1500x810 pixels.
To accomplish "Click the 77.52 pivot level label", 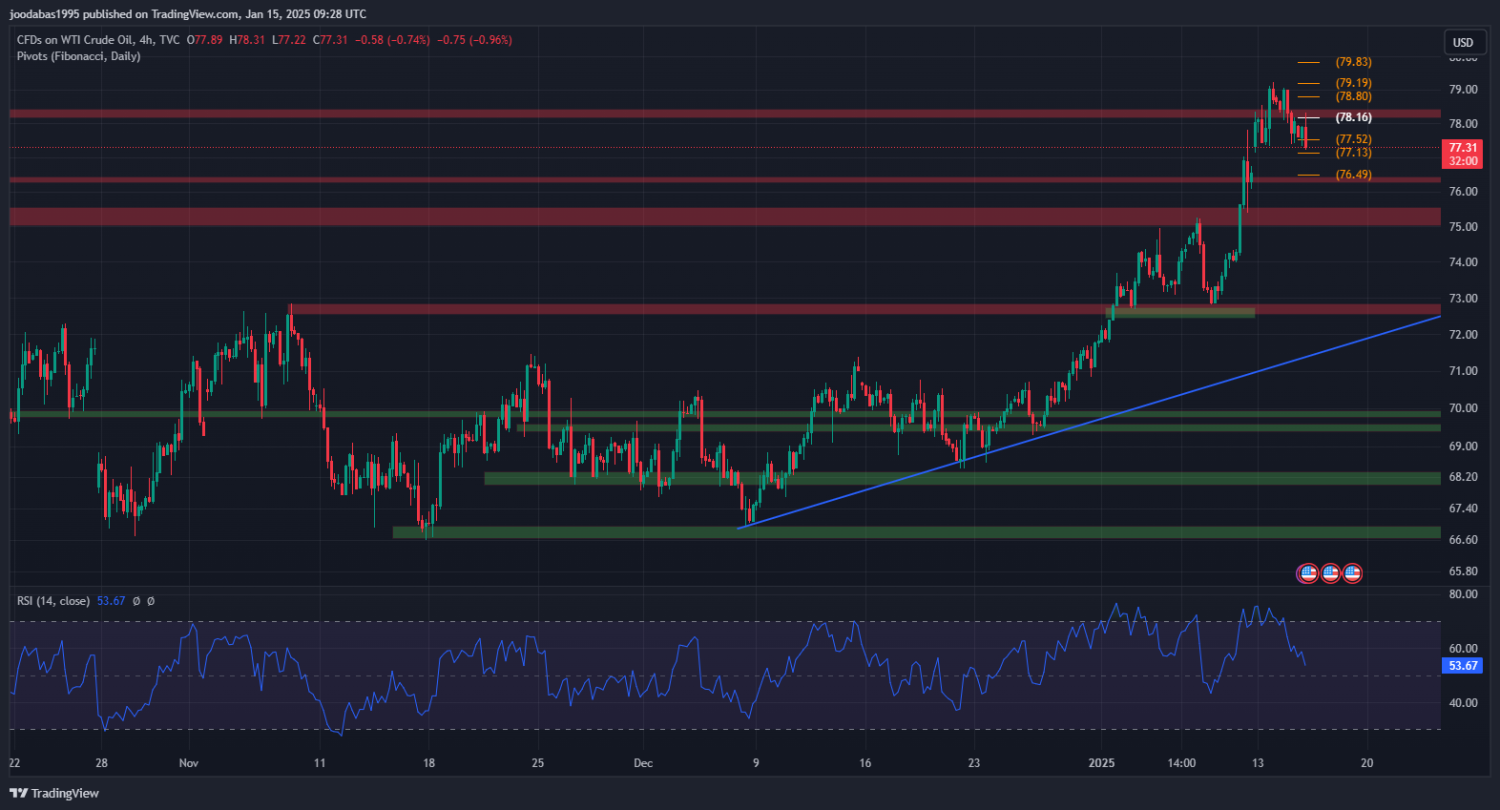I will pyautogui.click(x=1353, y=139).
